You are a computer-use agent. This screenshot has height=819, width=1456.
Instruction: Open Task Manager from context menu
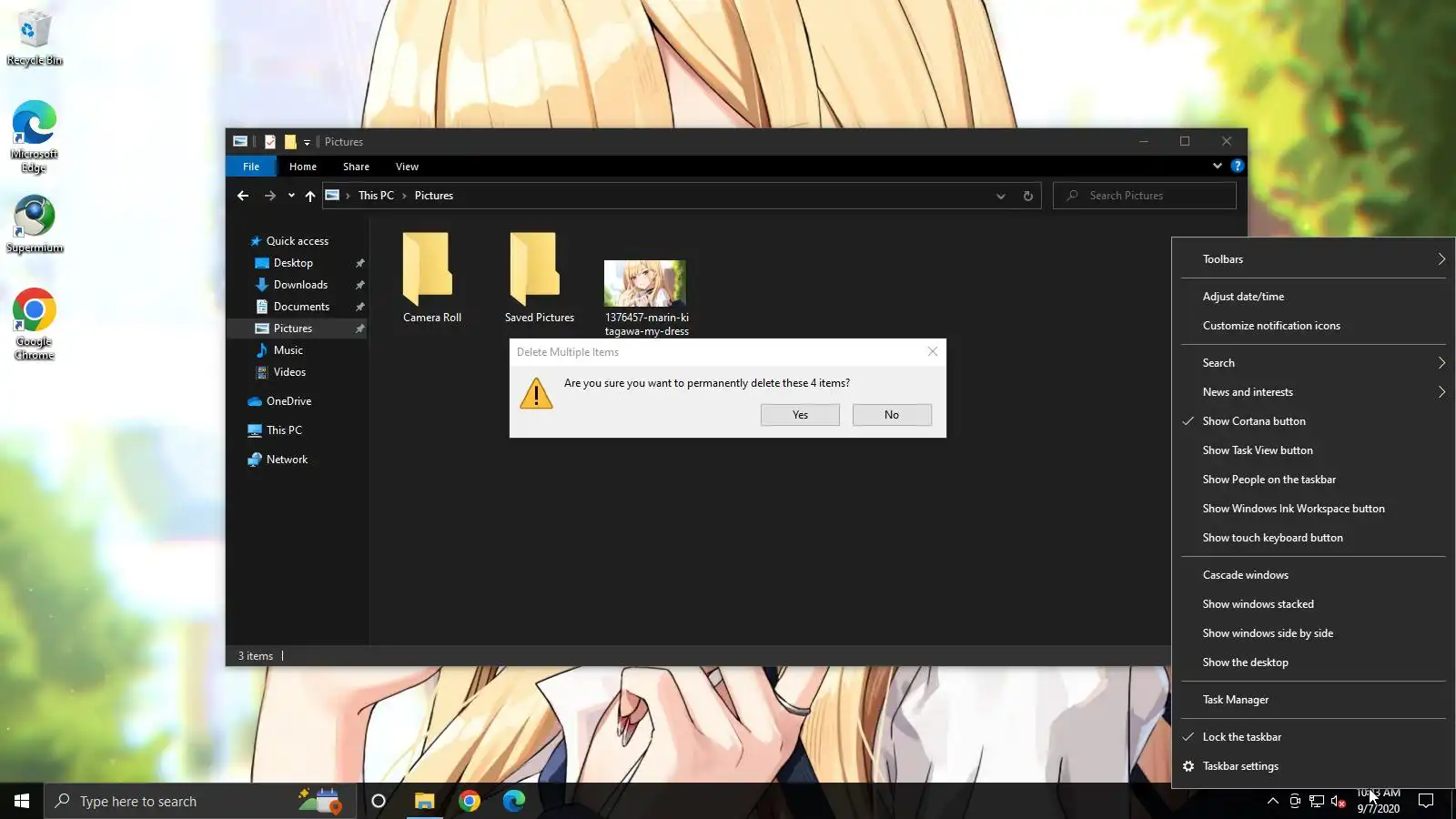pos(1313,700)
